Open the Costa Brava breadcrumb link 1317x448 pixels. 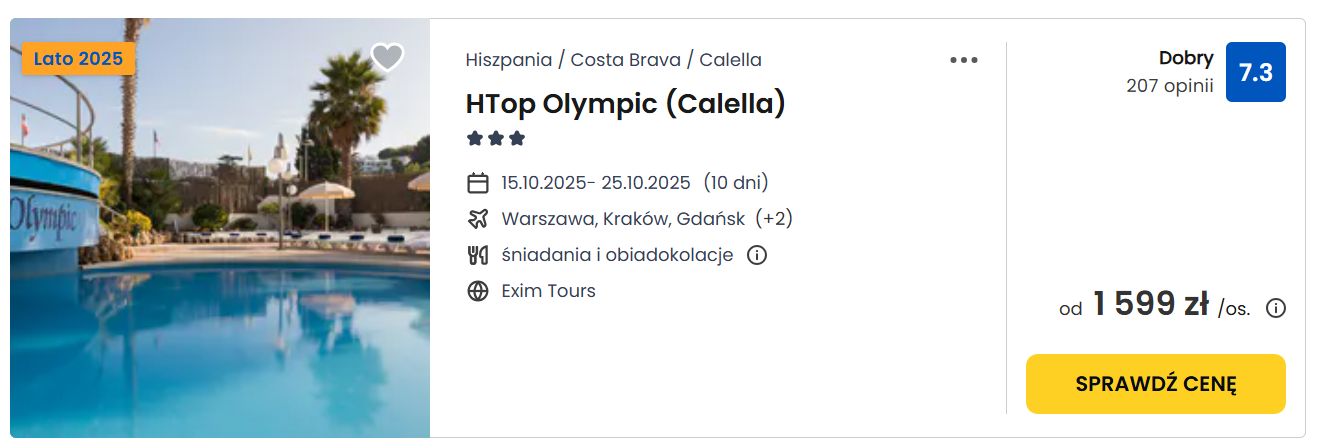[x=626, y=60]
